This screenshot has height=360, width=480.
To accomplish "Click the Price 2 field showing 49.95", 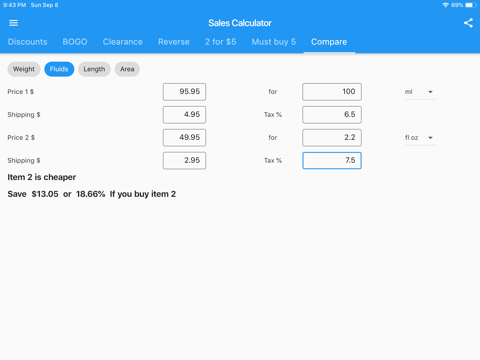I will 184,138.
